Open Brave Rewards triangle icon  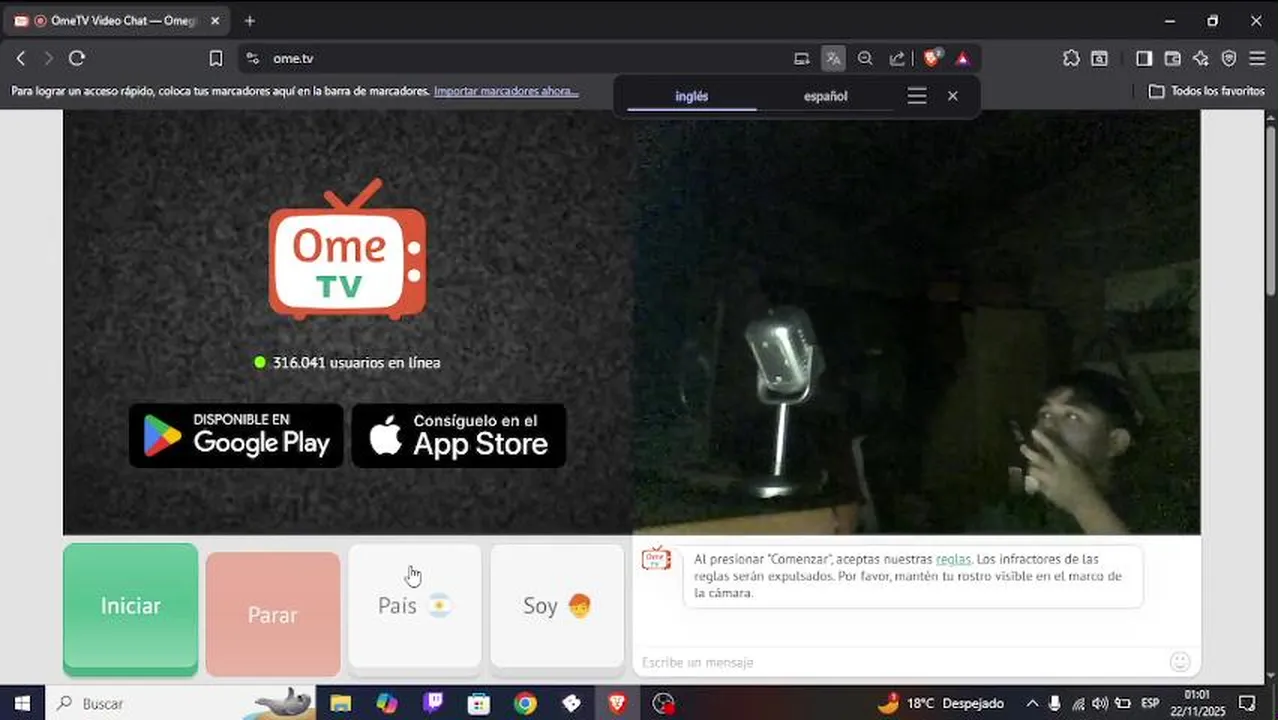point(963,58)
